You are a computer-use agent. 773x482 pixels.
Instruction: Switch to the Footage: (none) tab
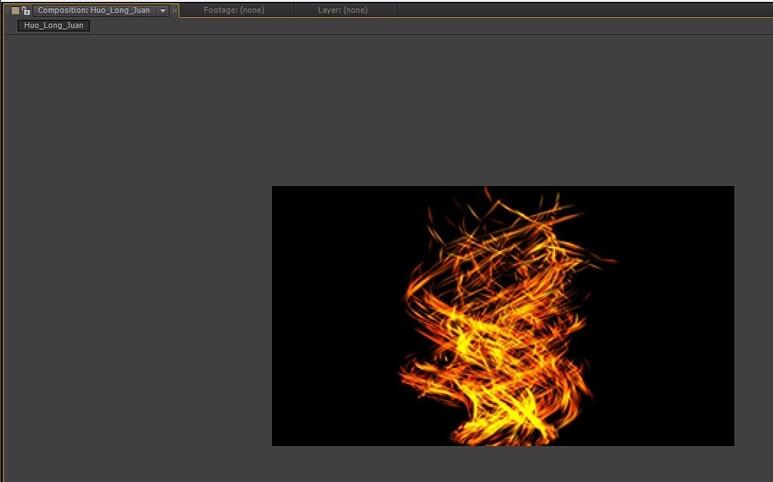pos(234,10)
